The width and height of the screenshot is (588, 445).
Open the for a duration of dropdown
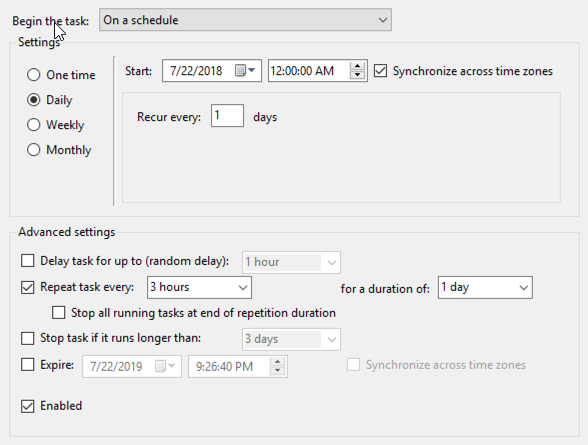pos(485,288)
